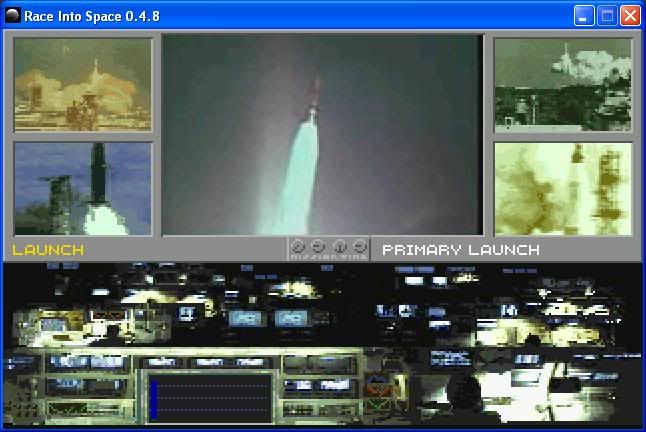The width and height of the screenshot is (646, 432).
Task: Click the Race Into Space 0.4.8 title text
Action: point(92,16)
